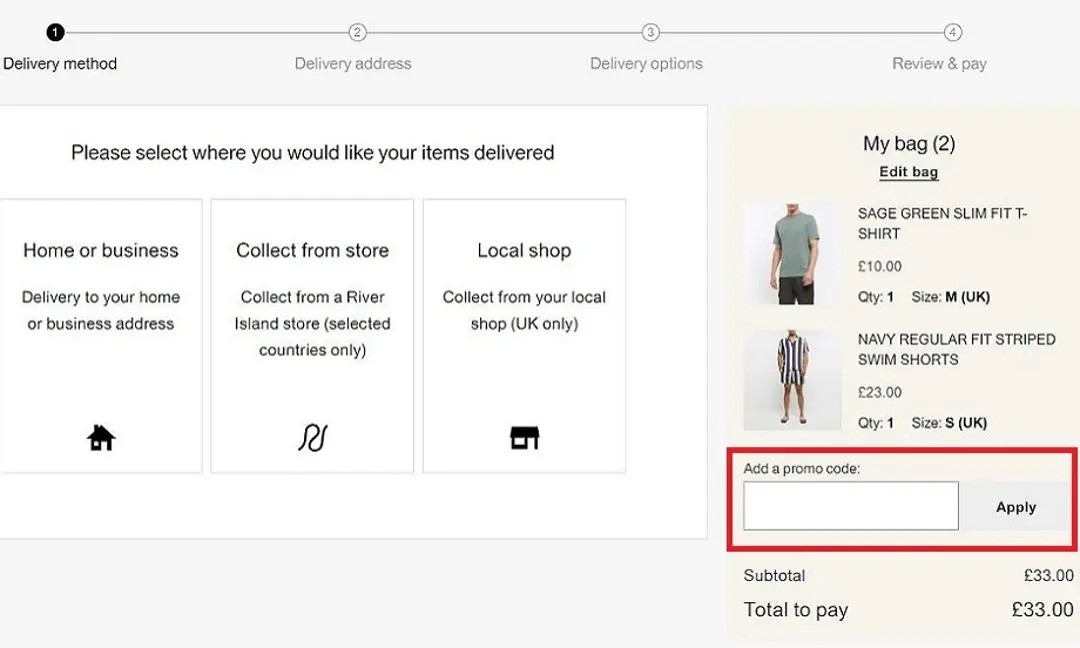Screen dimensions: 1080x648
Task: Choose the Collect from store heading
Action: pyautogui.click(x=313, y=250)
